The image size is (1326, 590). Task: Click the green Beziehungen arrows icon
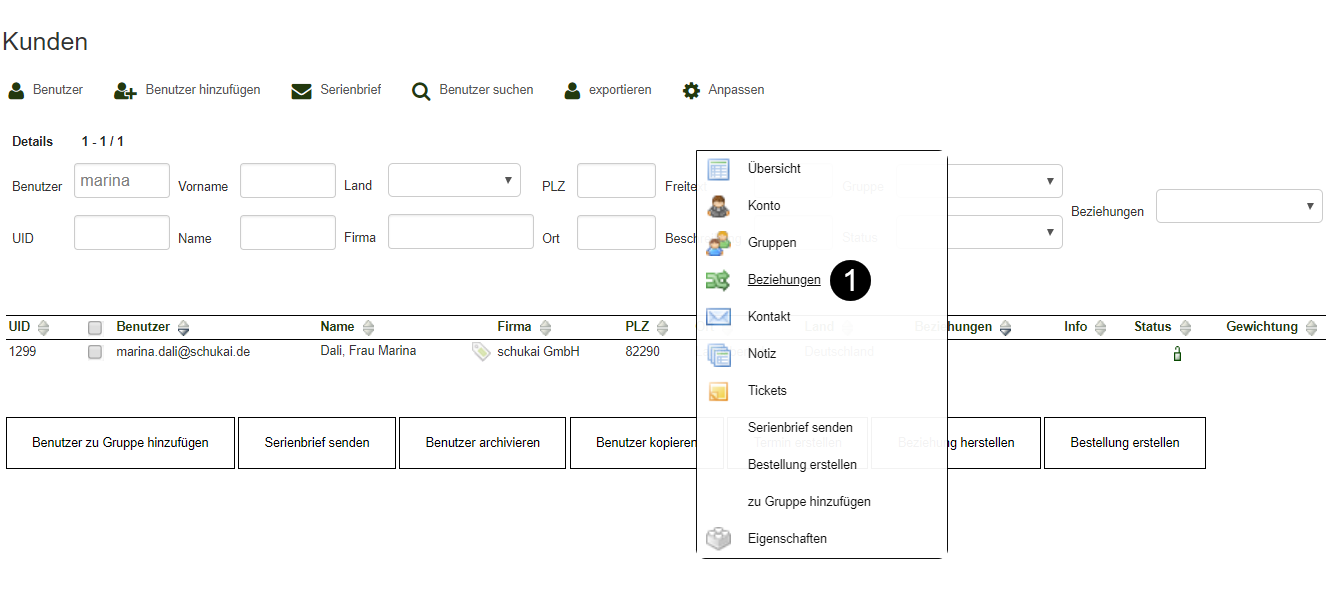(718, 280)
